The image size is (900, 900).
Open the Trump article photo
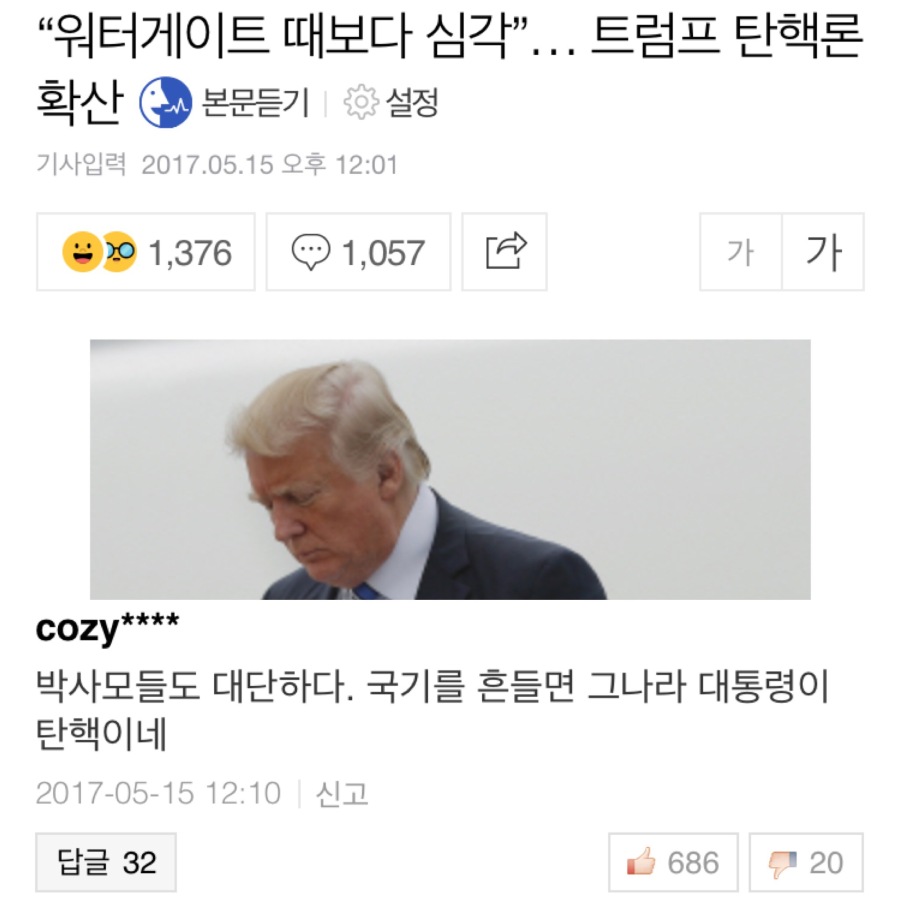(451, 470)
